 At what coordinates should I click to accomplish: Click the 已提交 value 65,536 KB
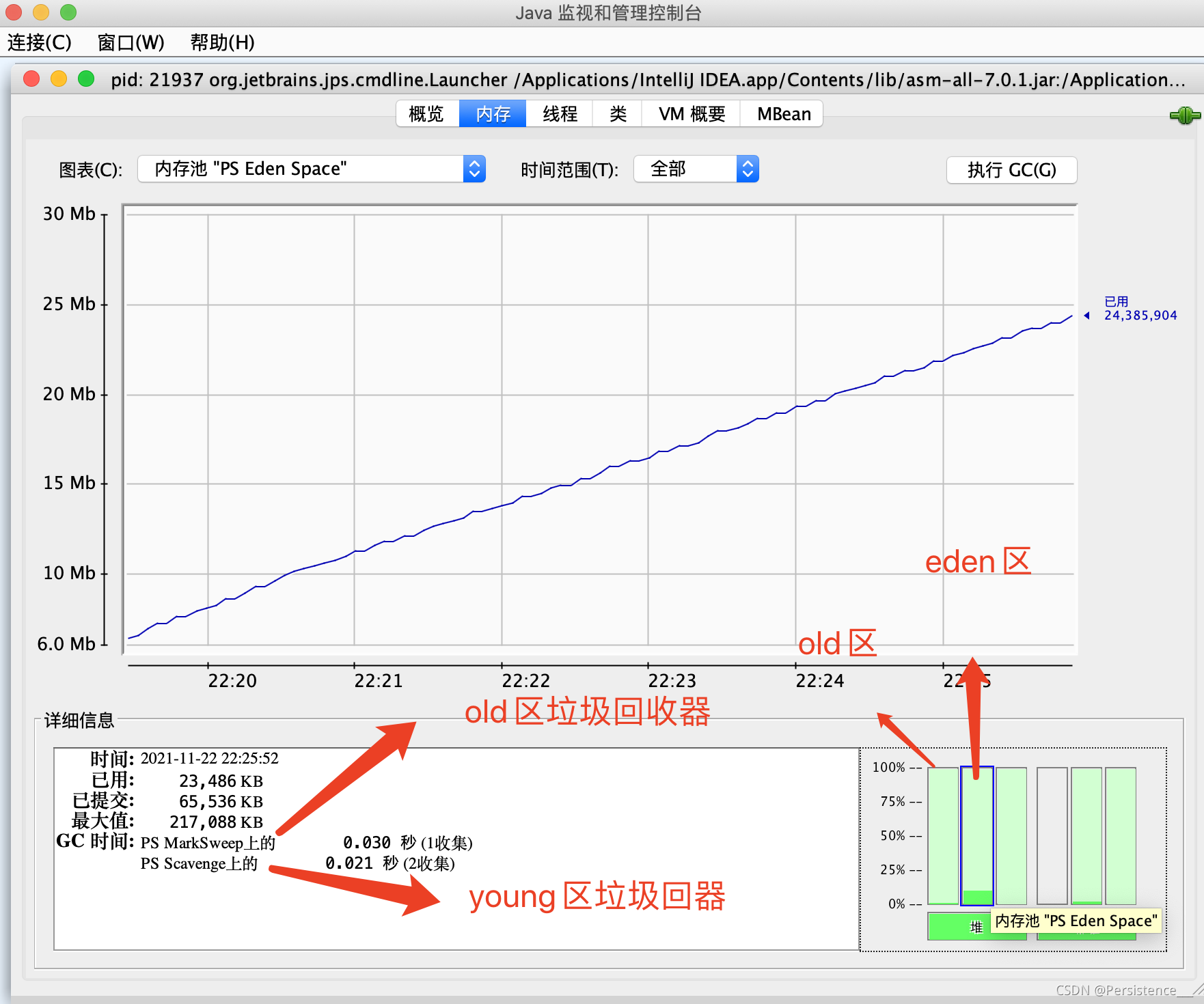pyautogui.click(x=221, y=801)
